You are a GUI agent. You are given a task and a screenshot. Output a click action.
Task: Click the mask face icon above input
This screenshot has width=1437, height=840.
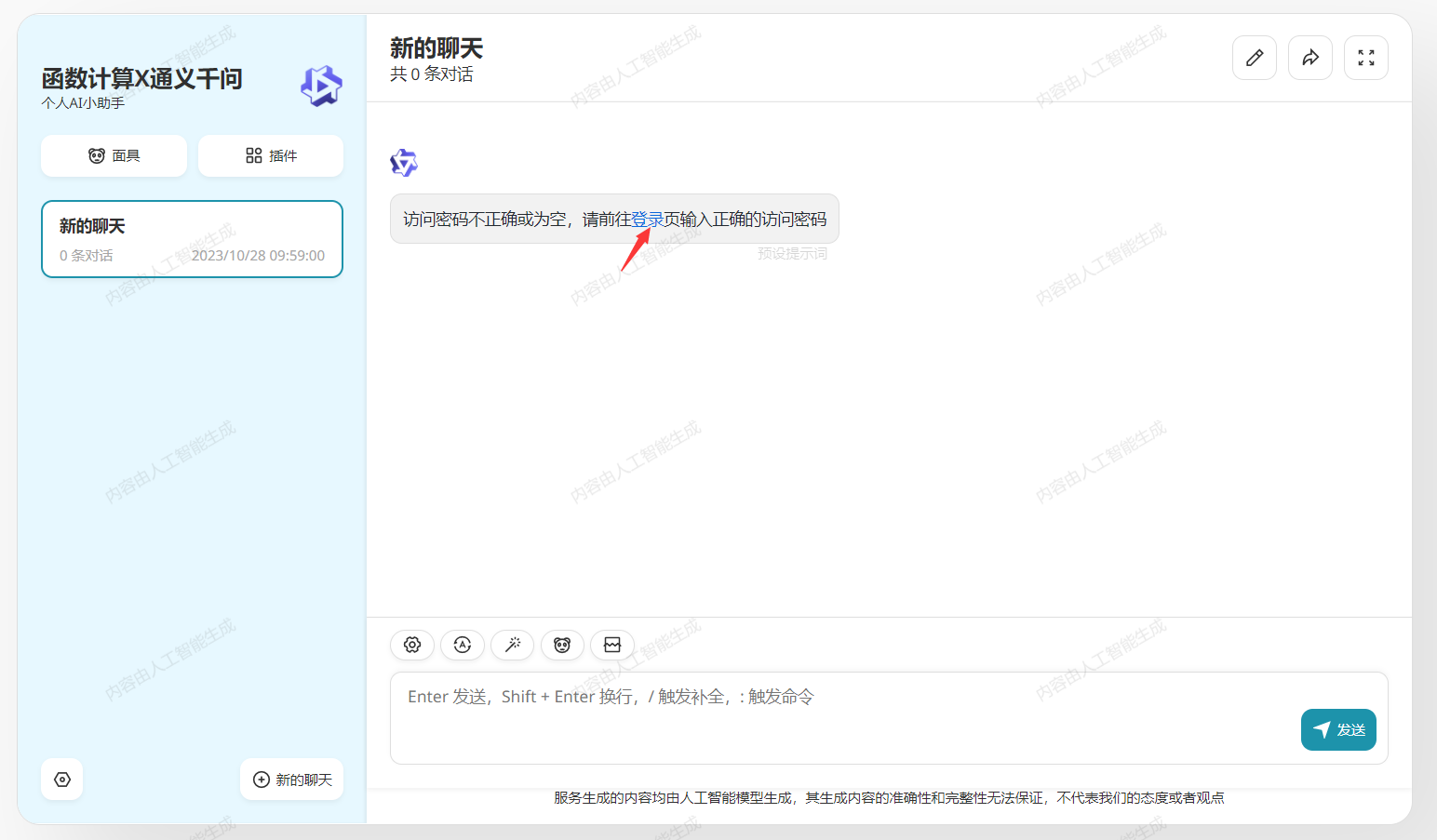tap(562, 645)
